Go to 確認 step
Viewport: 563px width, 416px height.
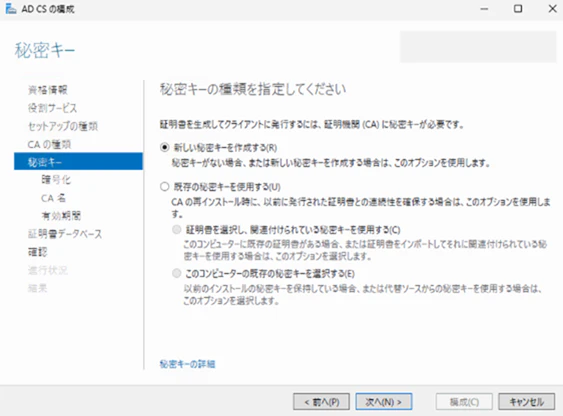[37, 252]
